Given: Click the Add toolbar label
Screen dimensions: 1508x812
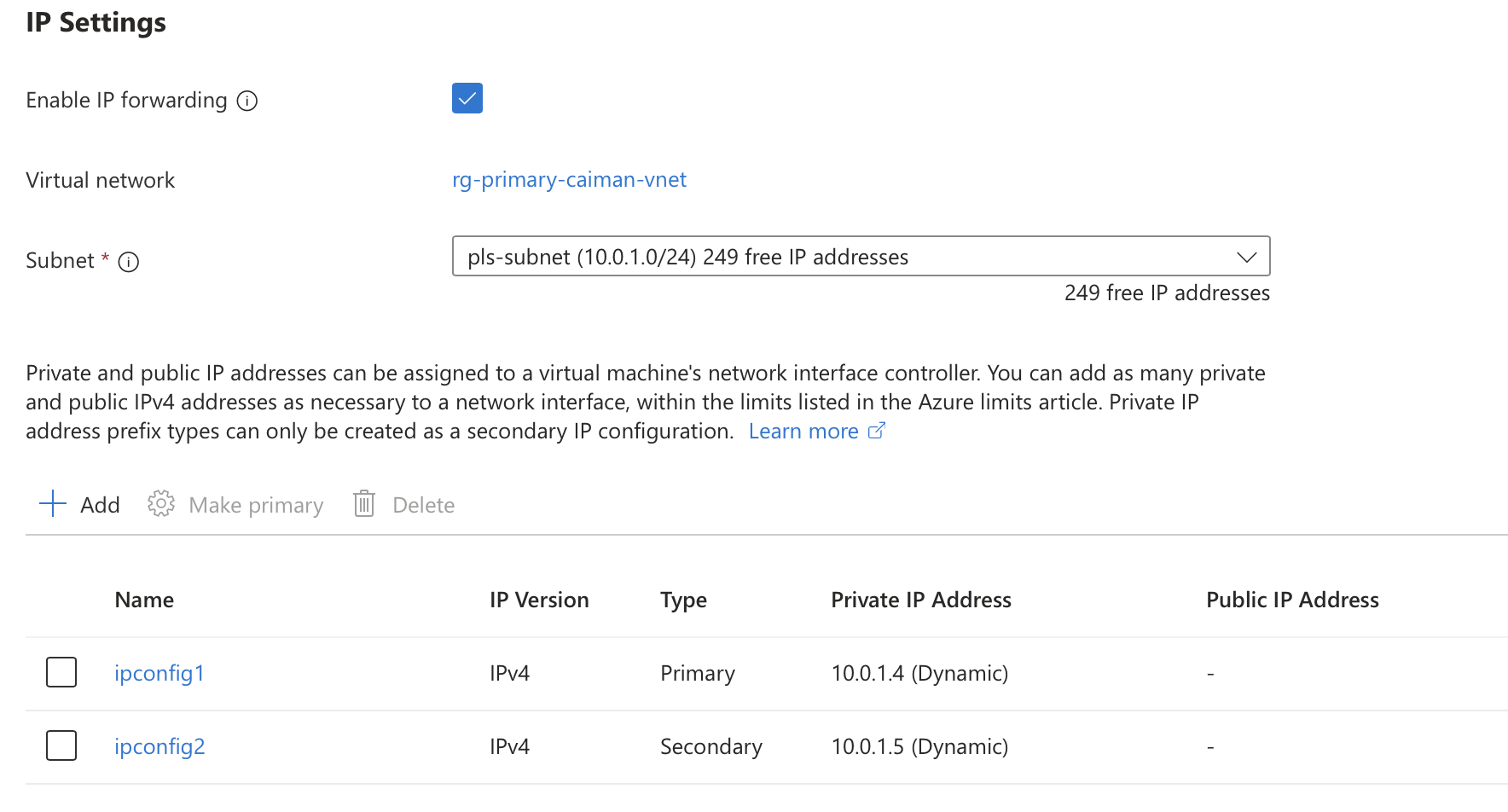Looking at the screenshot, I should pyautogui.click(x=100, y=505).
